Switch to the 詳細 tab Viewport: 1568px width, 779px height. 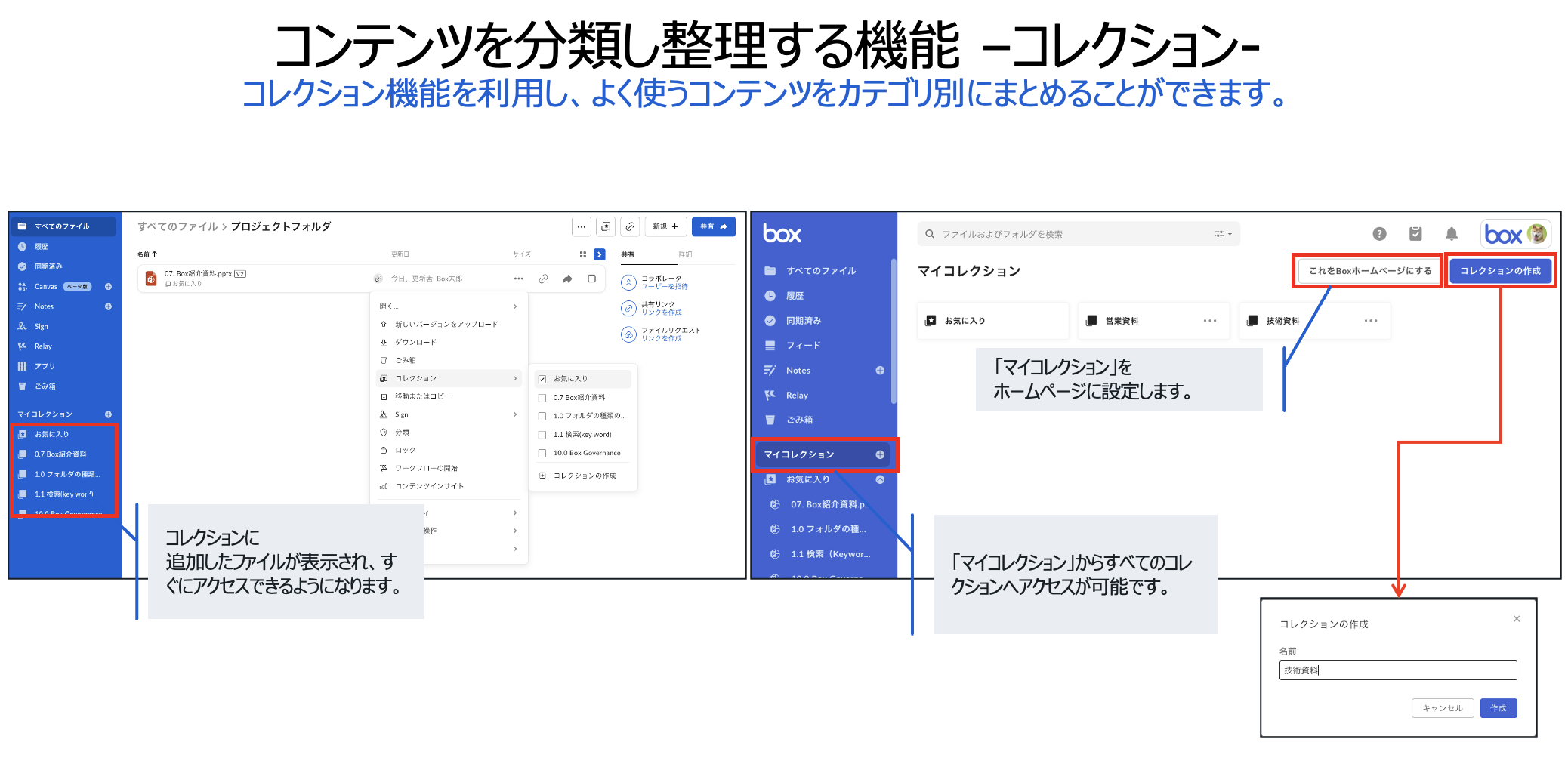click(684, 254)
